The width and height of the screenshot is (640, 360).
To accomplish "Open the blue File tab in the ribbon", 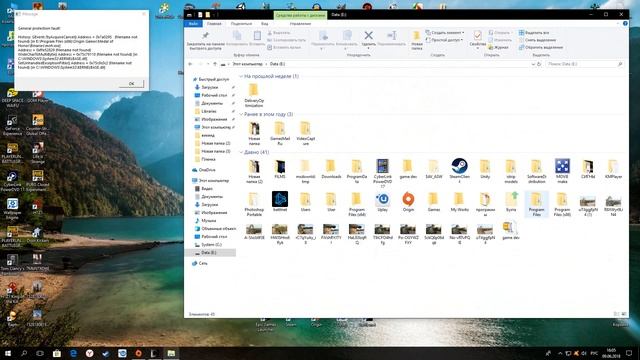I will [193, 24].
